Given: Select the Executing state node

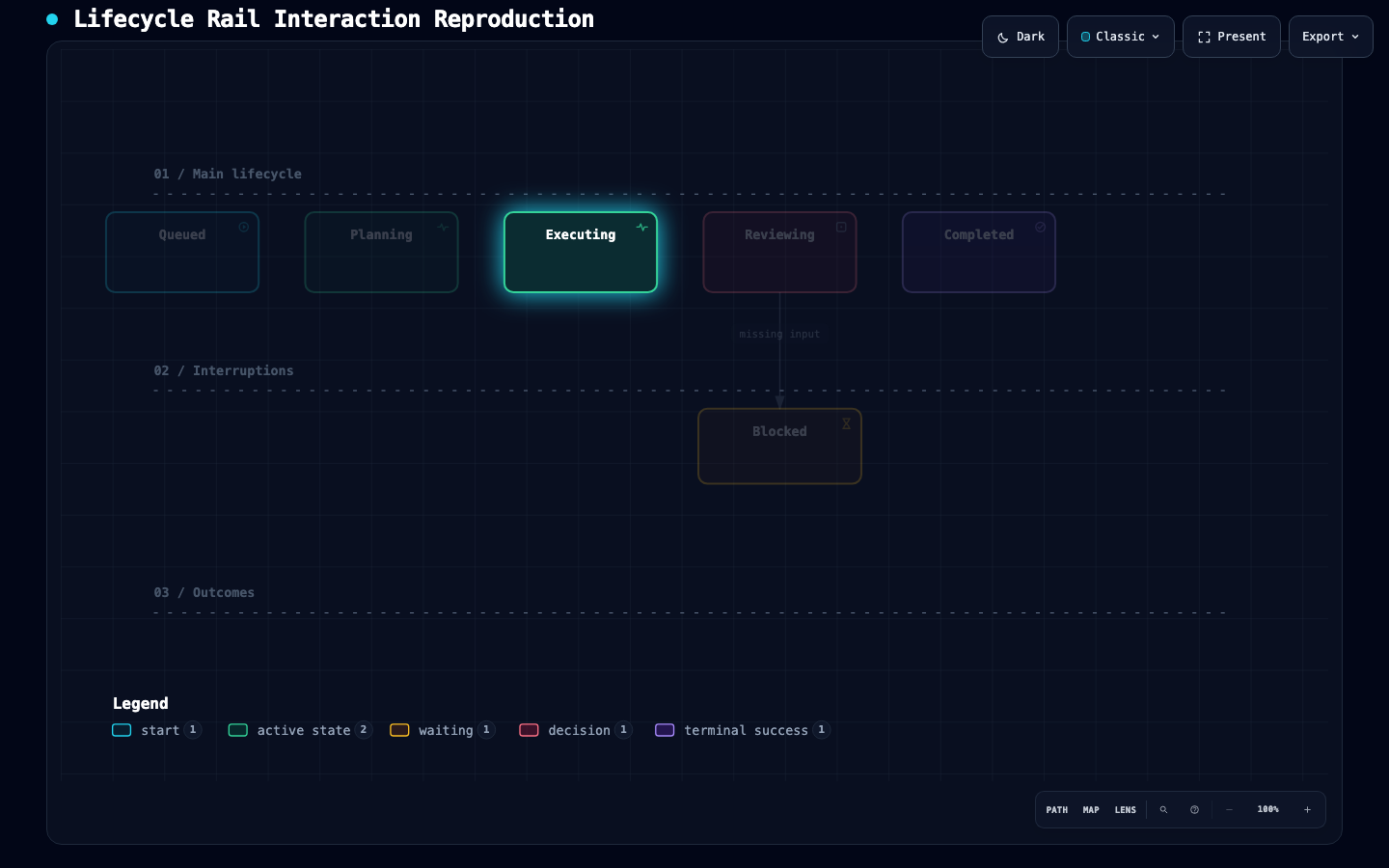Looking at the screenshot, I should pos(581,252).
